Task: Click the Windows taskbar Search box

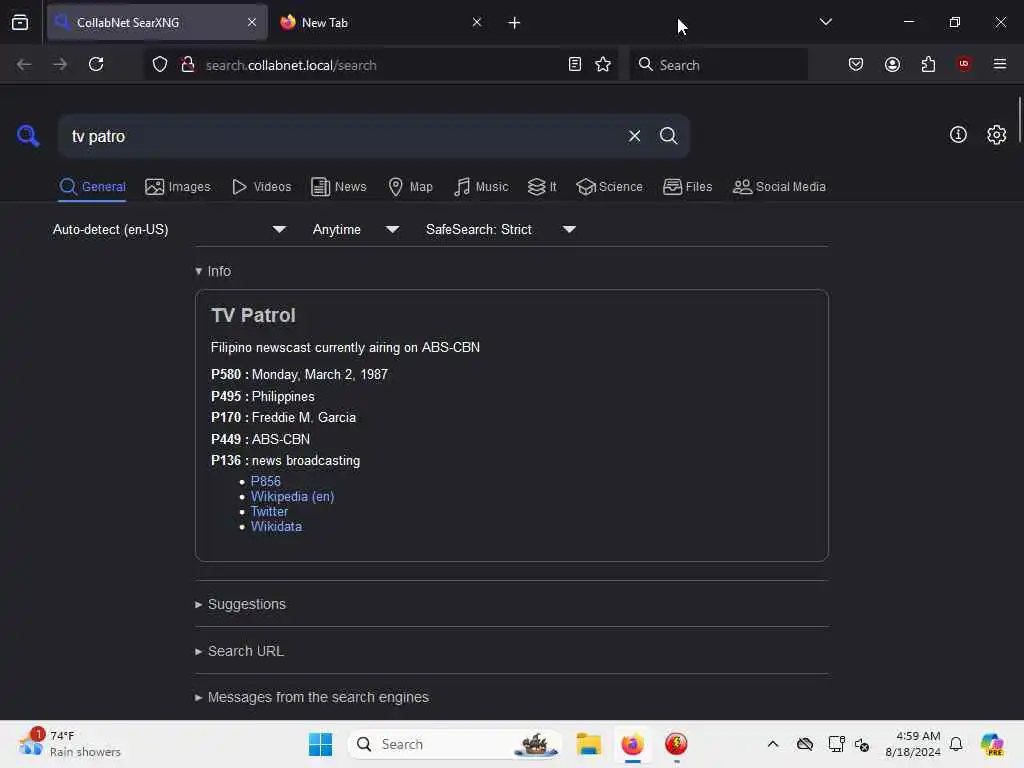Action: pos(455,744)
